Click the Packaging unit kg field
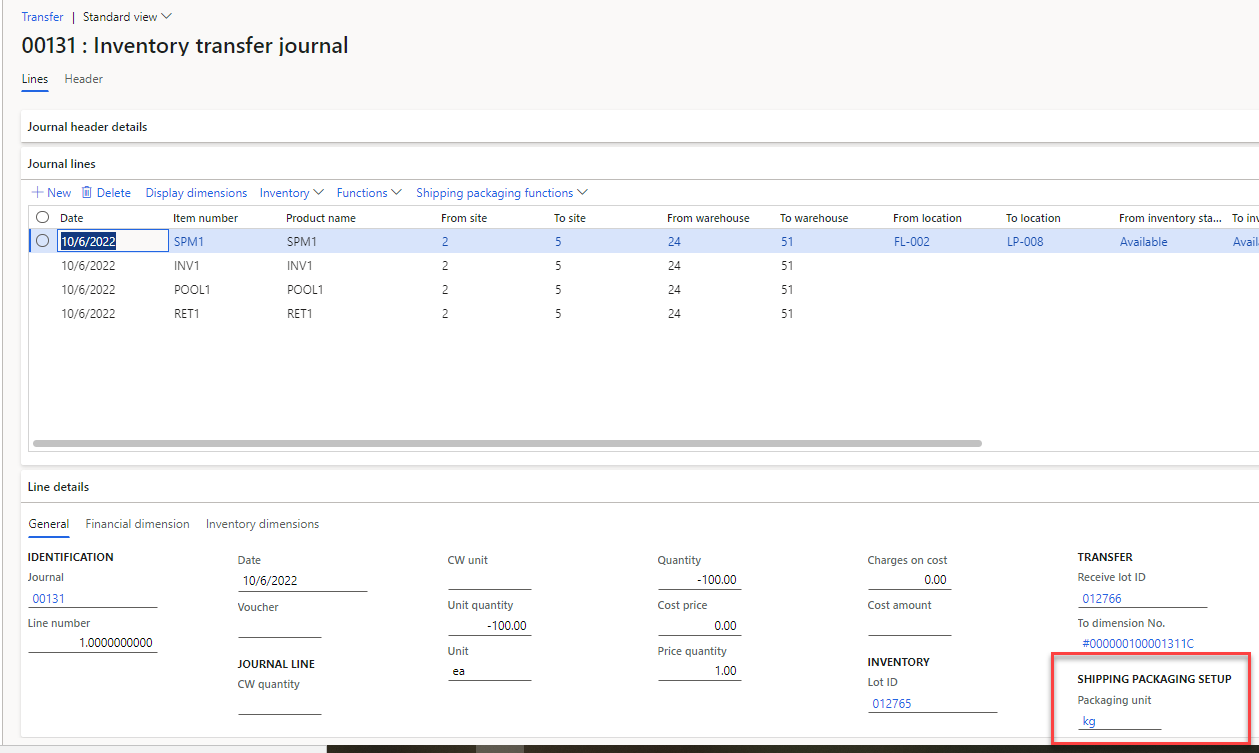1259x753 pixels. point(1118,721)
